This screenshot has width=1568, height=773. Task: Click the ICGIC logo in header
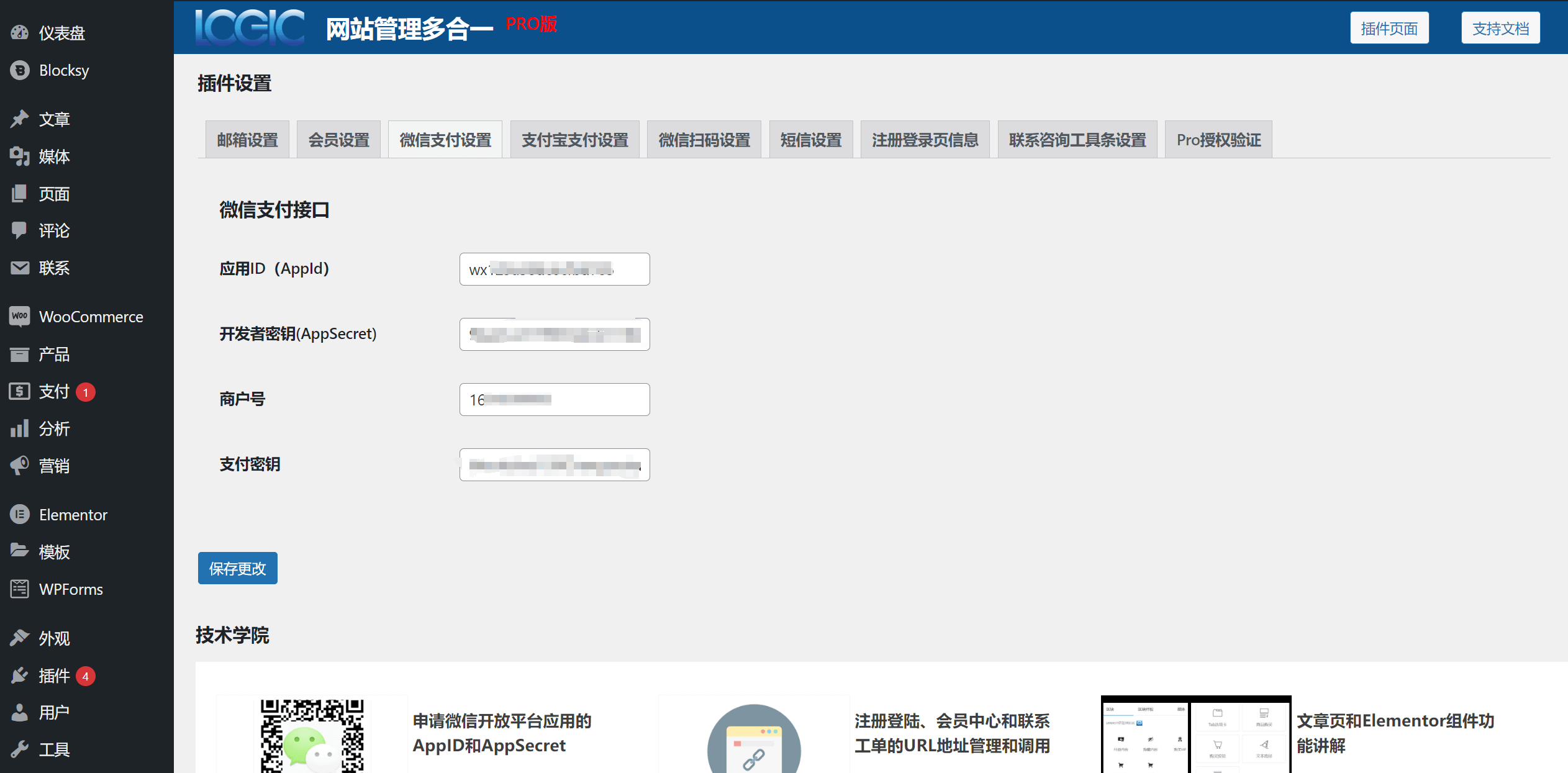click(x=250, y=27)
